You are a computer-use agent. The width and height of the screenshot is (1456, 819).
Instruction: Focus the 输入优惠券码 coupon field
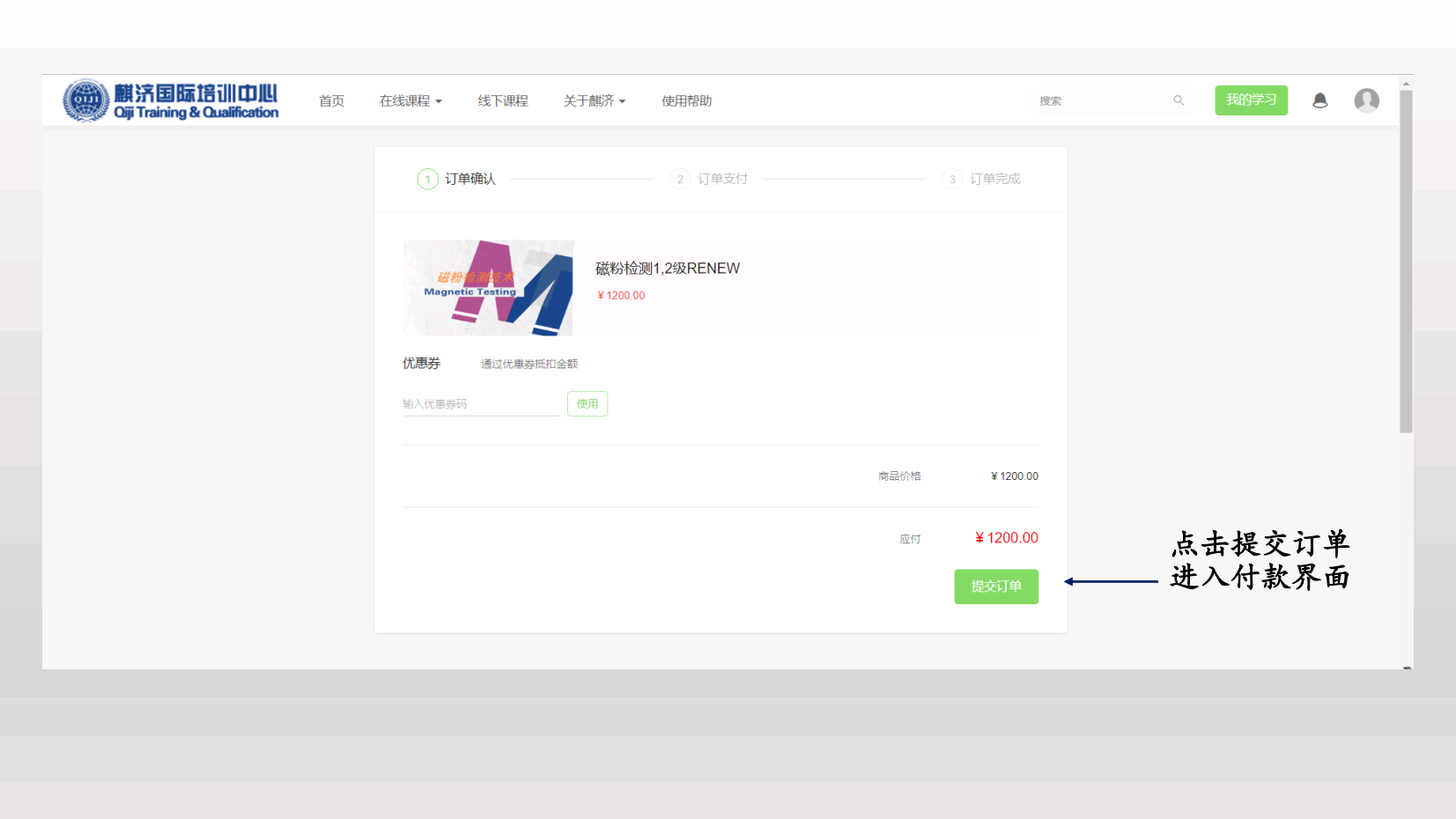480,404
